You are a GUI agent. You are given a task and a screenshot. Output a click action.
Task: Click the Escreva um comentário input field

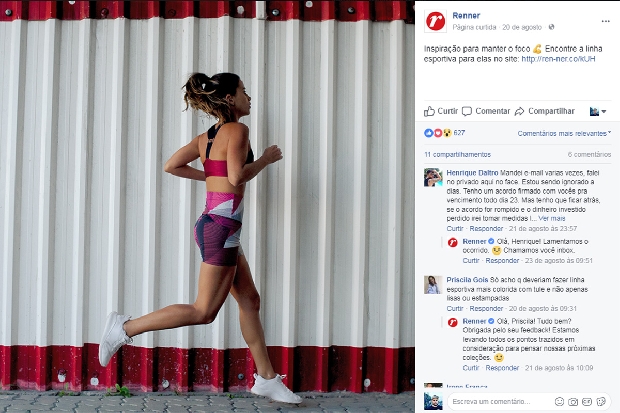(x=501, y=402)
